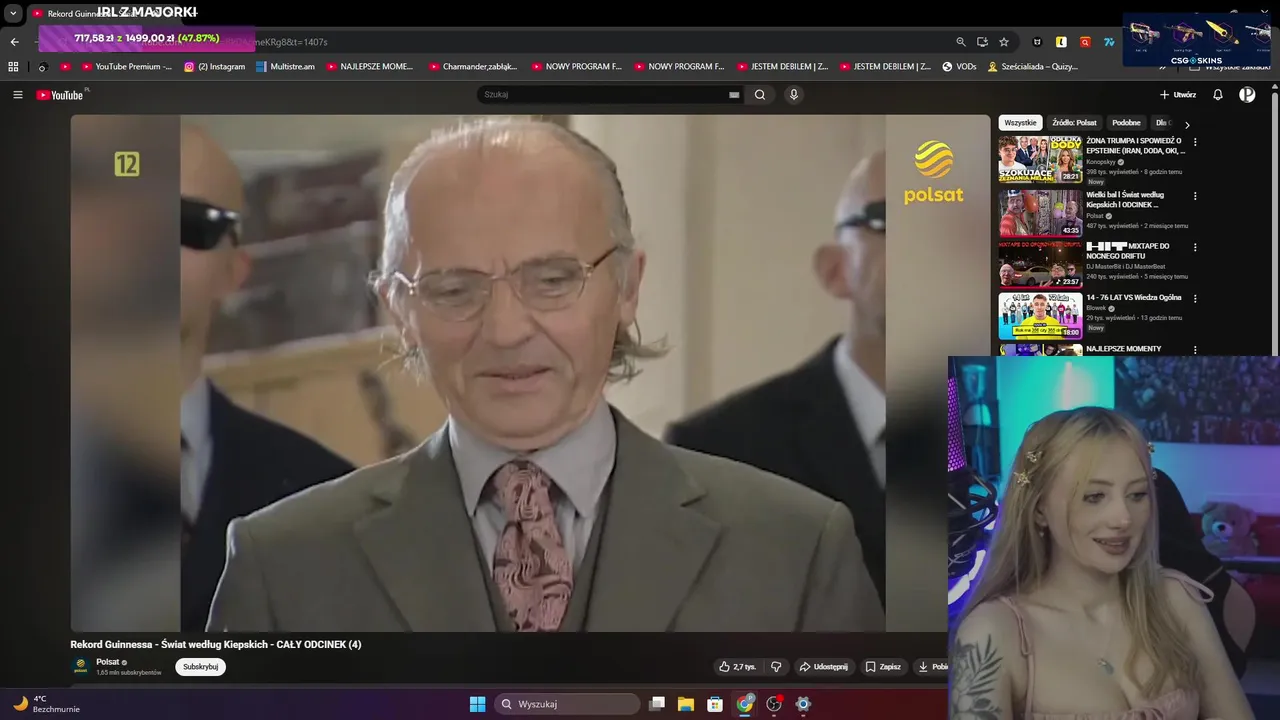Open the Windows Start button
Viewport: 1280px width, 720px height.
[x=478, y=704]
